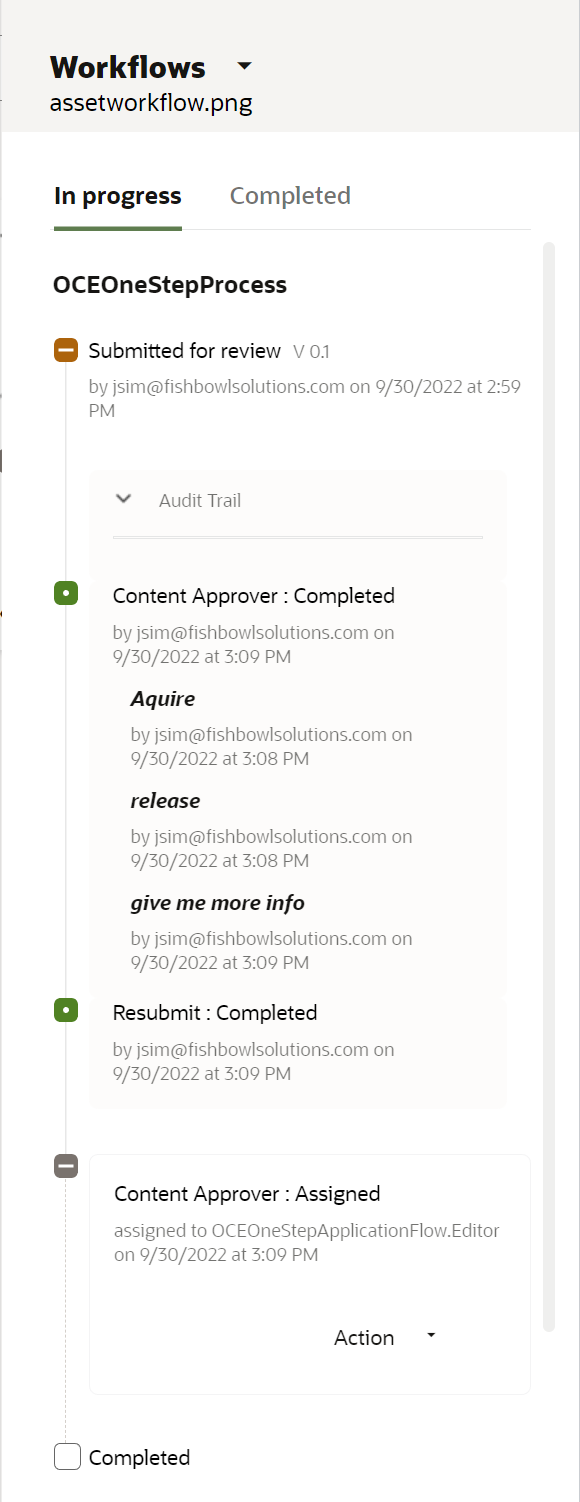Screen dimensions: 580x1502
Task: Click the vertical scrollbar of workflow panel
Action: point(548,787)
